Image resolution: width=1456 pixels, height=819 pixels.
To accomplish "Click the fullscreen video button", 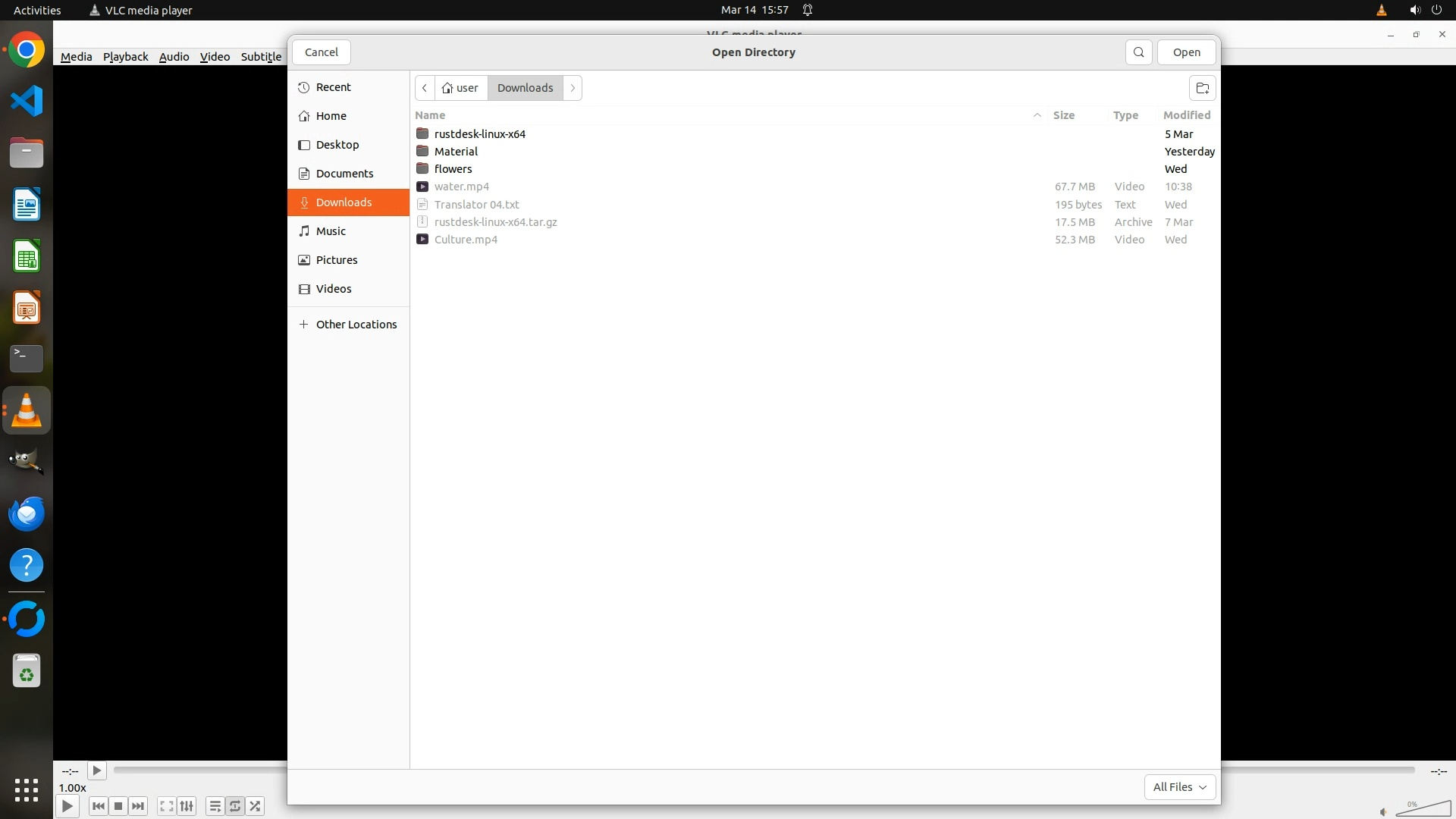I will (x=166, y=806).
